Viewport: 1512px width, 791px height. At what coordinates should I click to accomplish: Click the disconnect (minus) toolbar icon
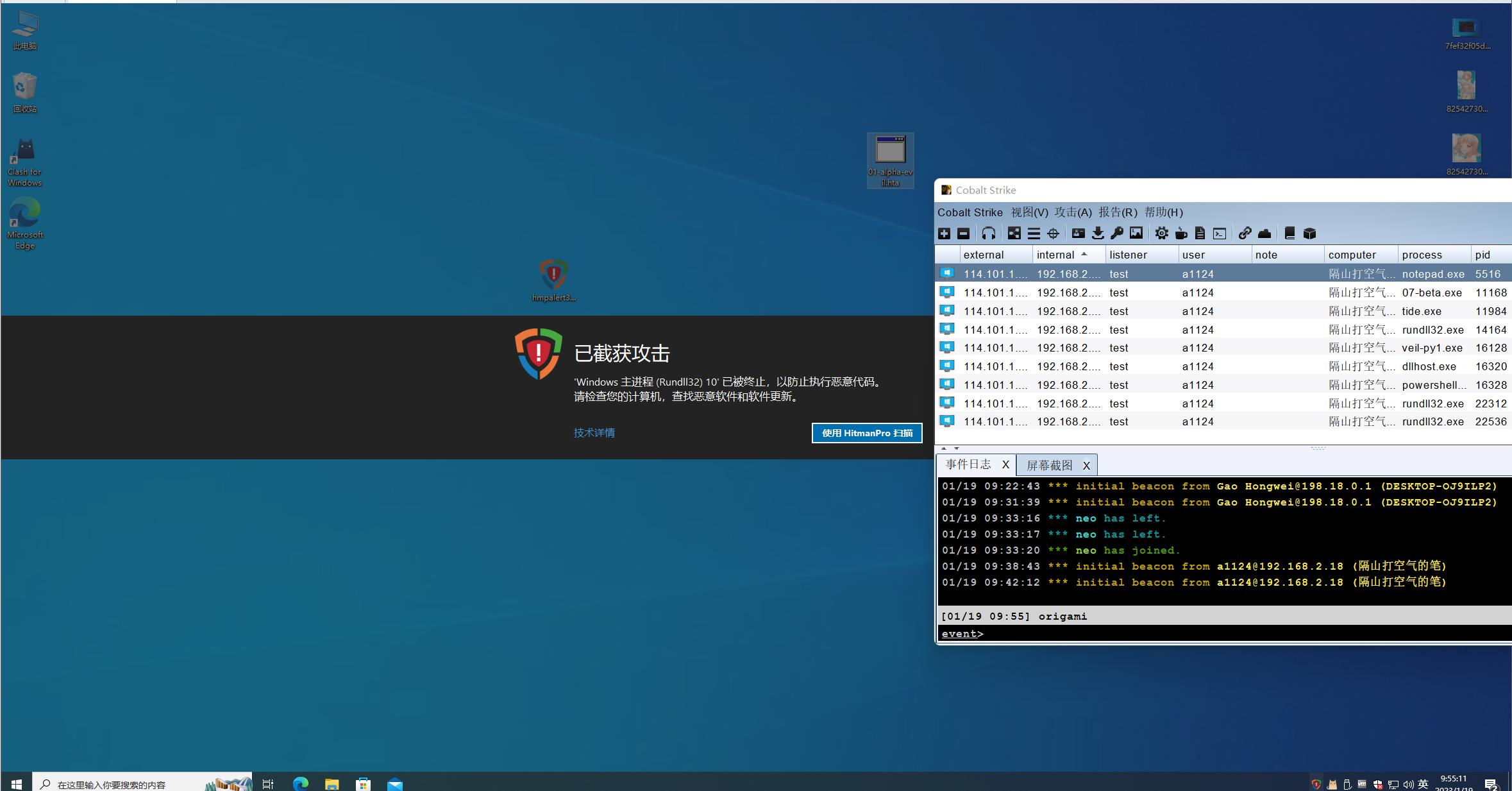click(963, 234)
